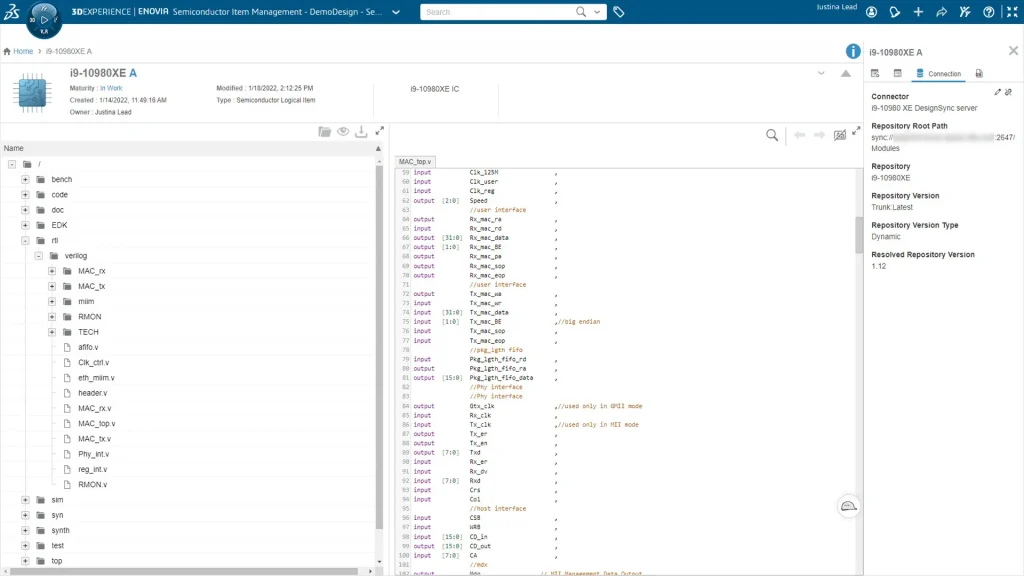This screenshot has width=1024, height=576.
Task: Click the top search input field
Action: tap(498, 12)
